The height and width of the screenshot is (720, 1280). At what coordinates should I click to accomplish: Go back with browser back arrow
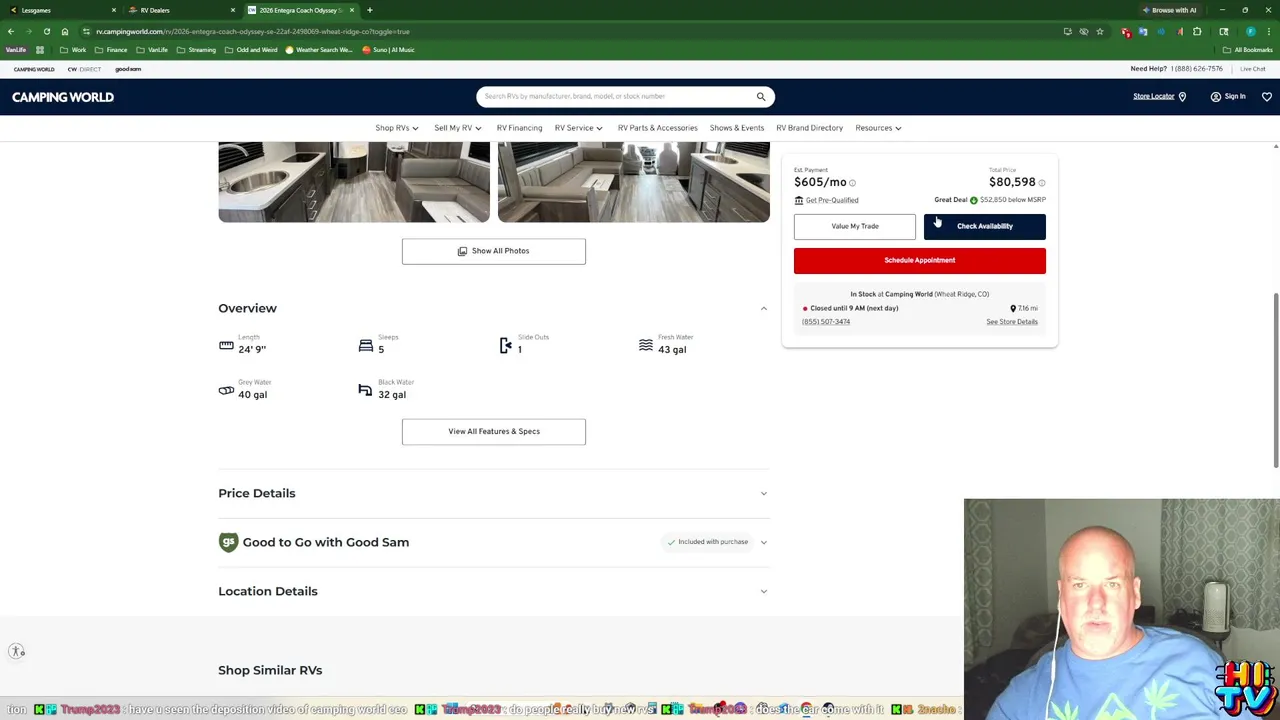11,31
